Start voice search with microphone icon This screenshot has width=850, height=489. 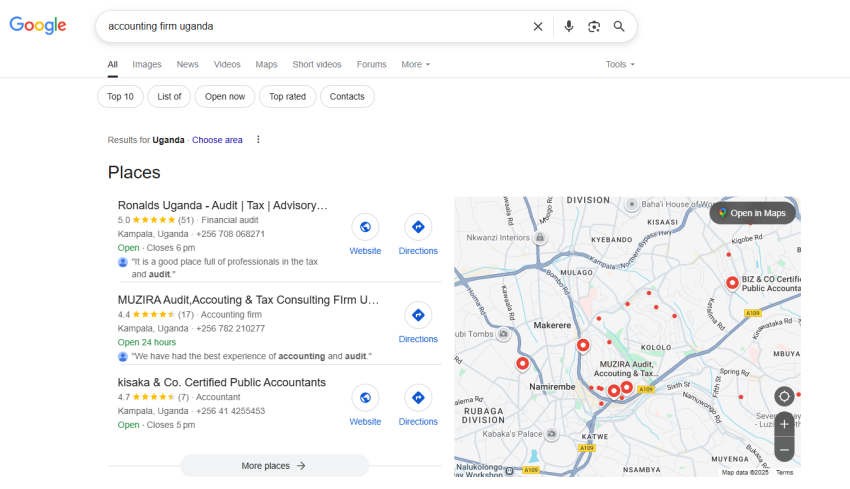point(568,26)
